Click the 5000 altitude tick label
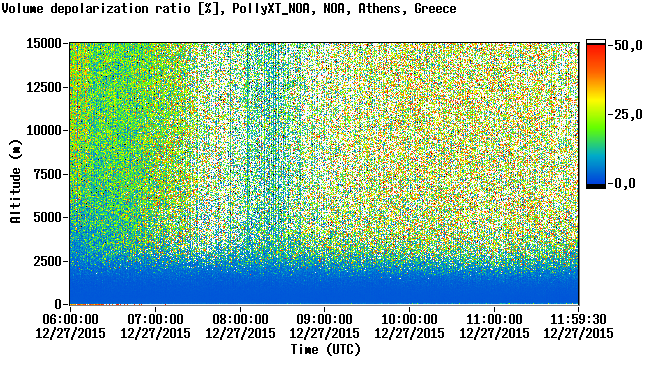 [48, 217]
